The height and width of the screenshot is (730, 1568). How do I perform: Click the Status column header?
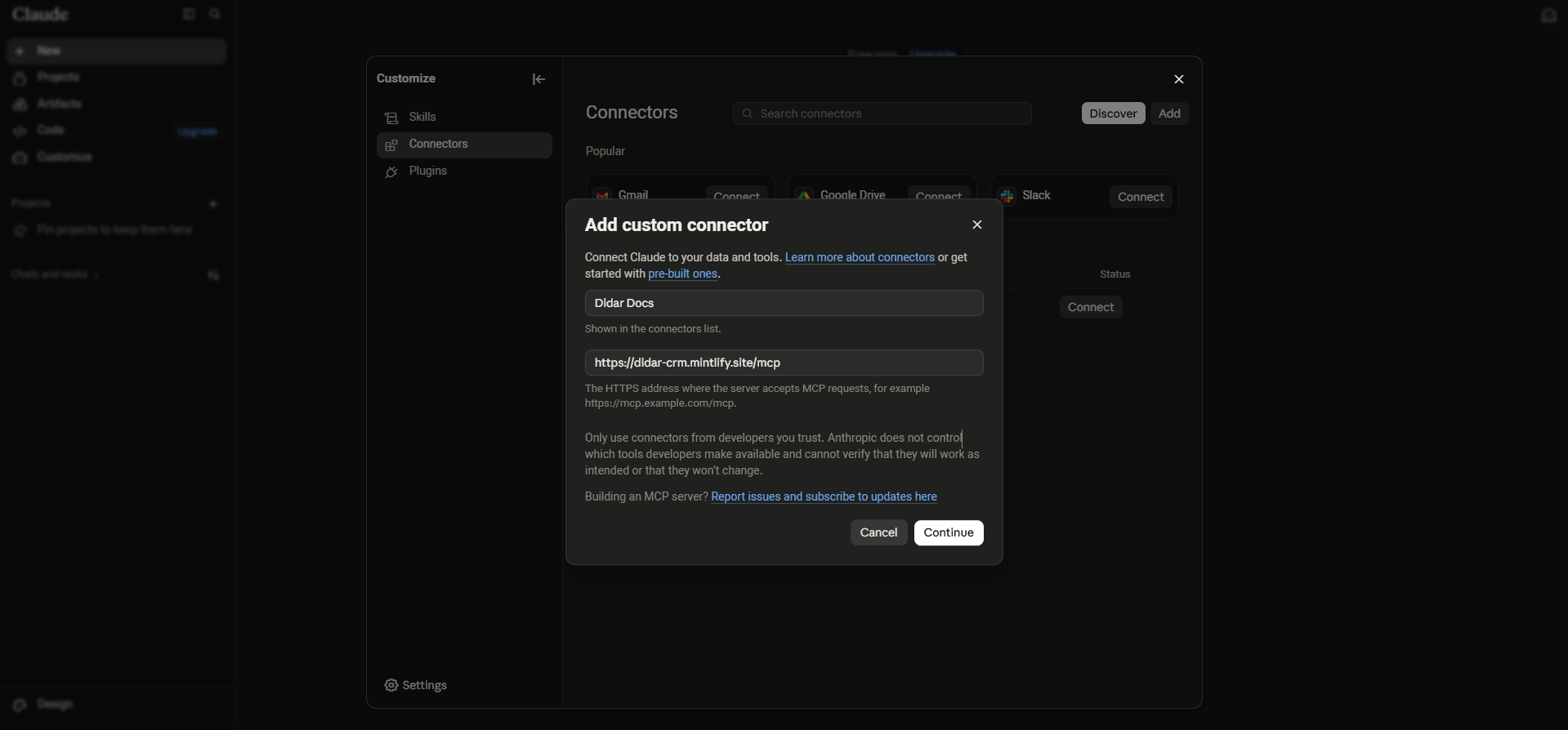click(1115, 274)
